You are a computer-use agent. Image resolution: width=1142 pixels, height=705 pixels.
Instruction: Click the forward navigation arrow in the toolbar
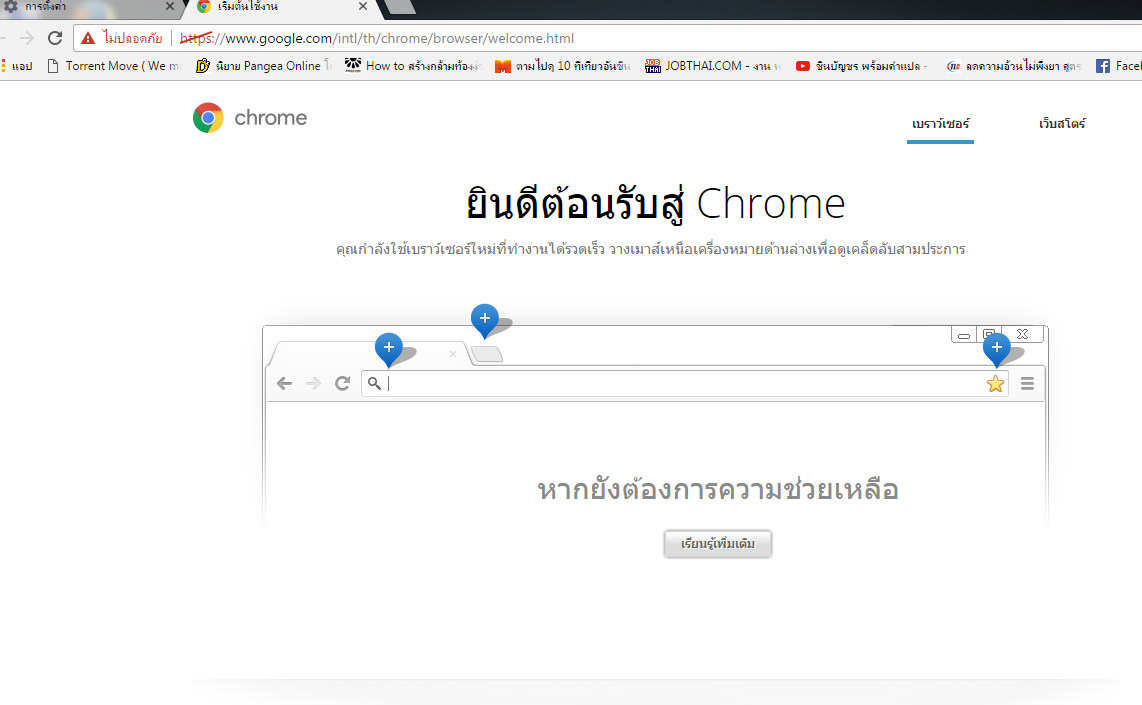click(x=27, y=38)
